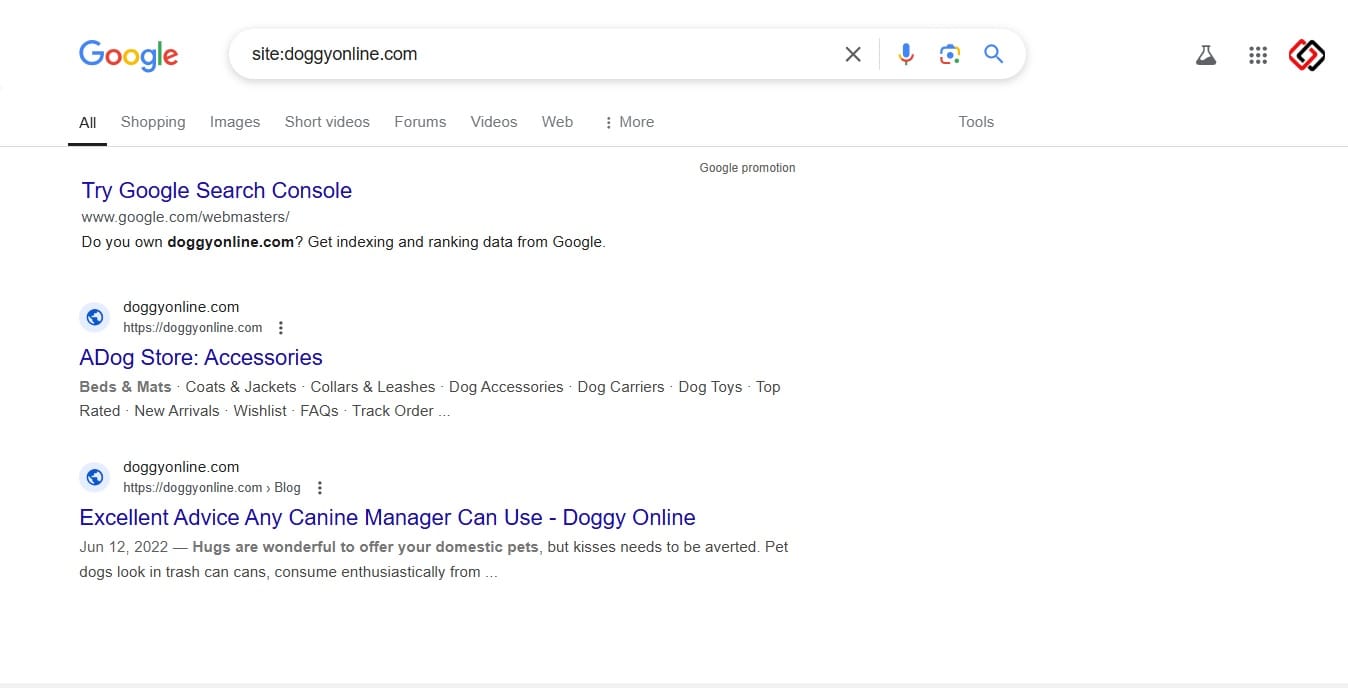Click 'Dog Carriers' in the snippet
Screen dimensions: 1348x688
[x=621, y=387]
